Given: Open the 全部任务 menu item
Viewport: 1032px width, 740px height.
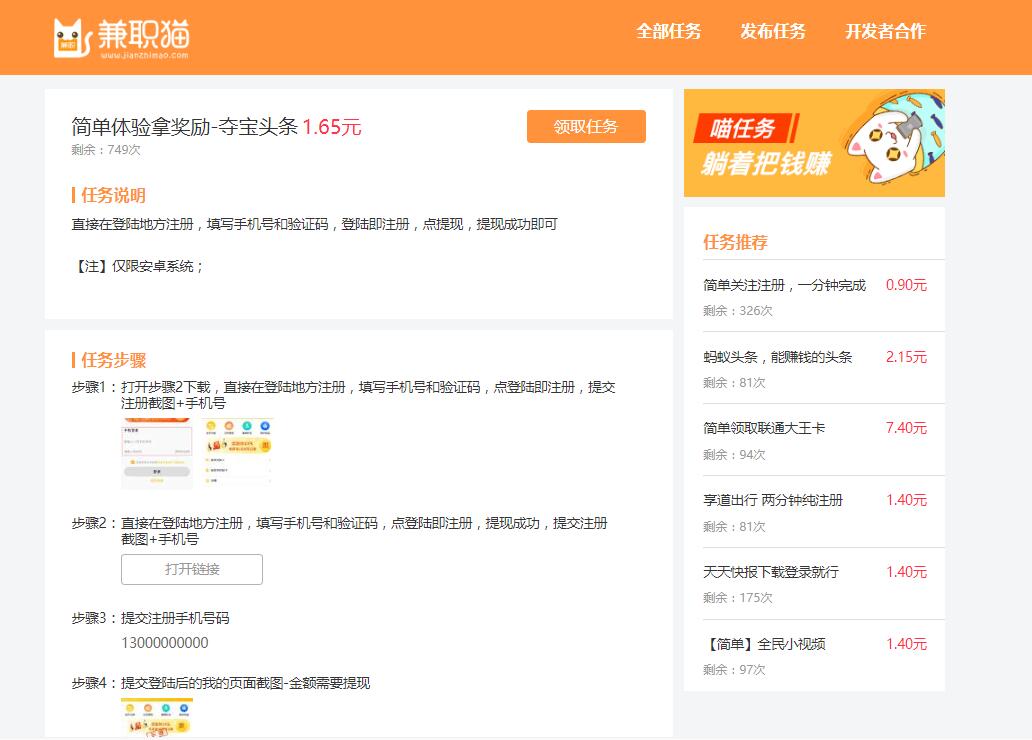Looking at the screenshot, I should coord(668,31).
